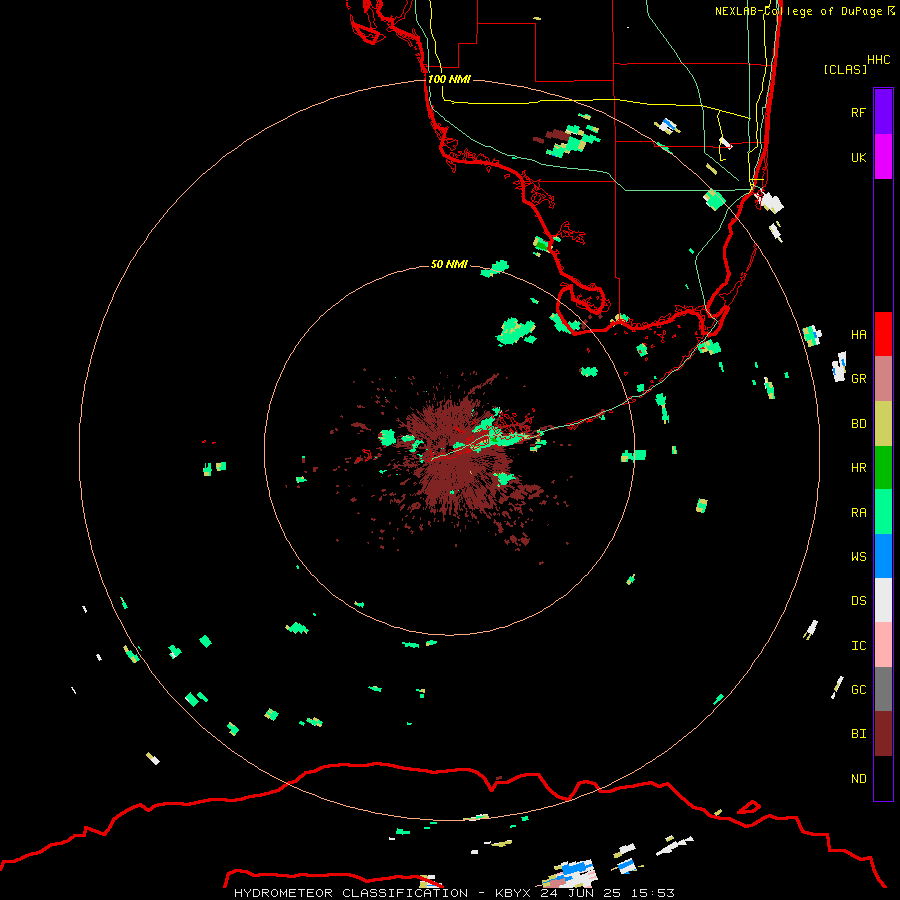900x900 pixels.
Task: Click the blue WS legend color swatch
Action: [883, 556]
